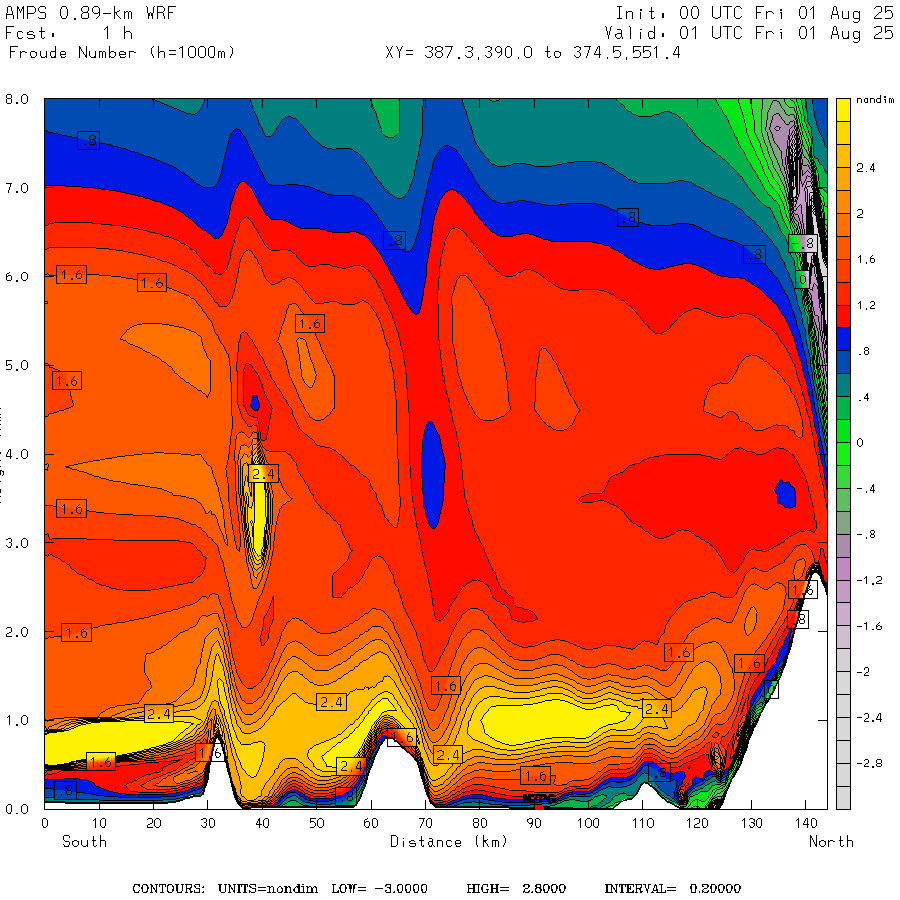Pick the yellow swatch at colorbar top
The image size is (900, 900).
[x=843, y=110]
